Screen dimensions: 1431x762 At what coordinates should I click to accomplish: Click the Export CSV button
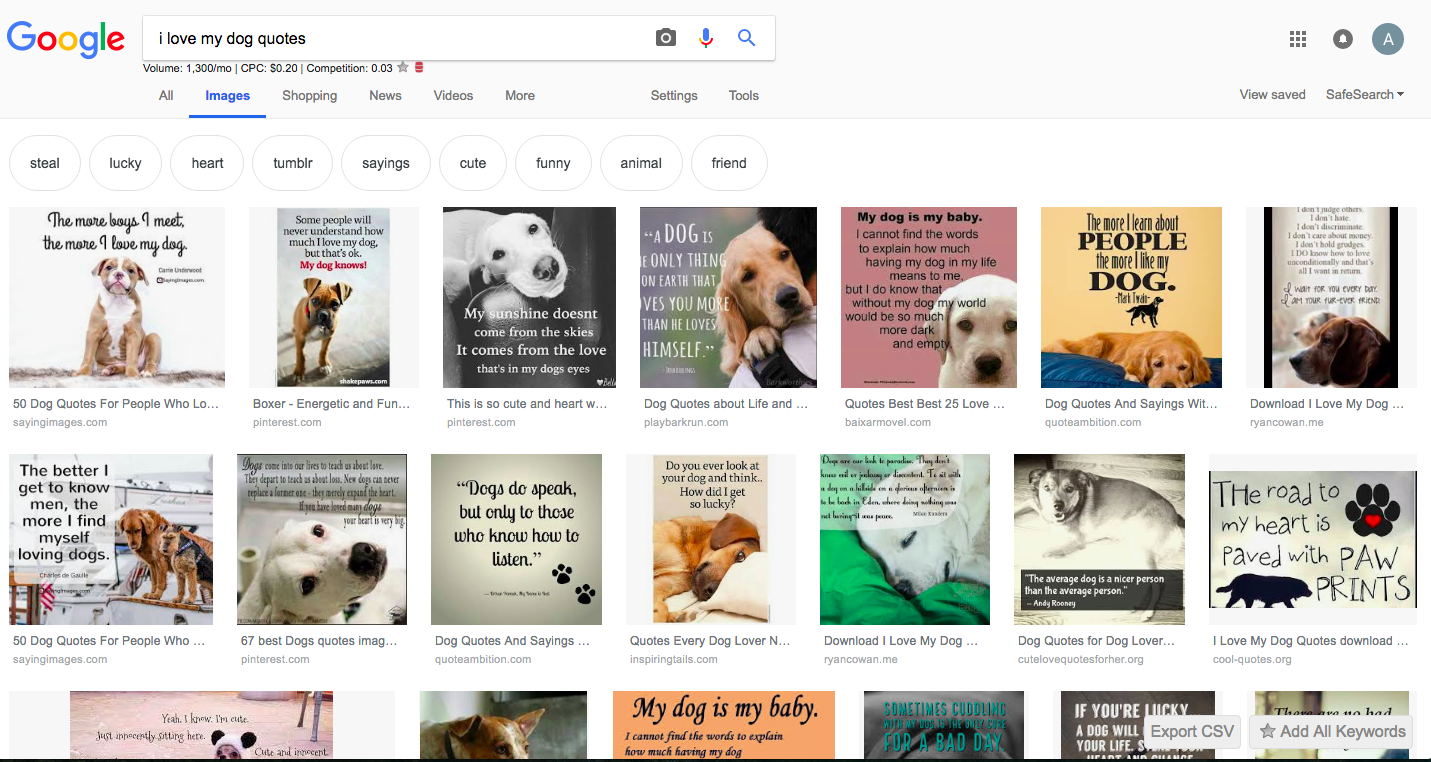(1192, 731)
